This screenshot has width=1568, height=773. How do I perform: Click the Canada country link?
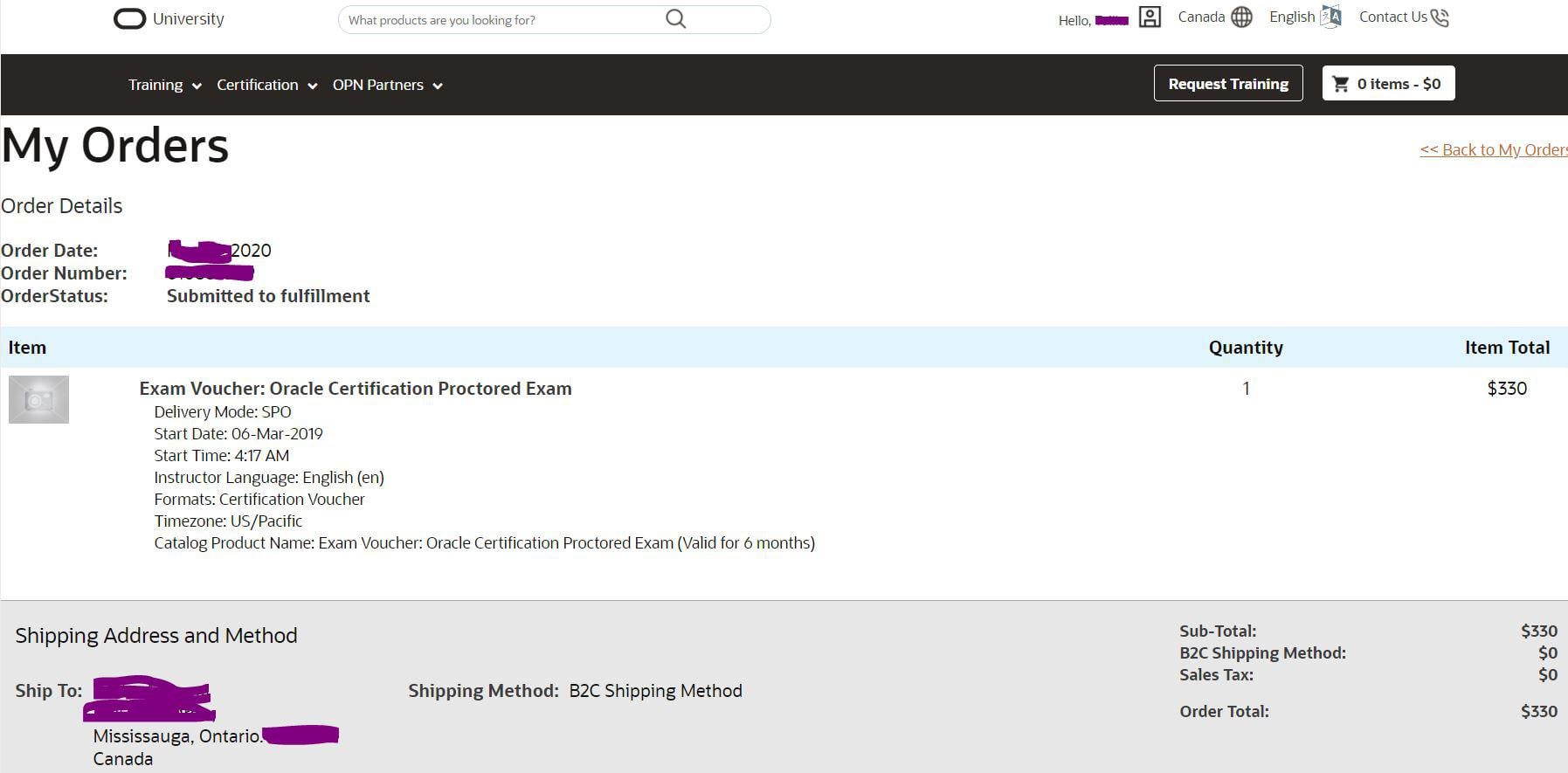click(1201, 17)
